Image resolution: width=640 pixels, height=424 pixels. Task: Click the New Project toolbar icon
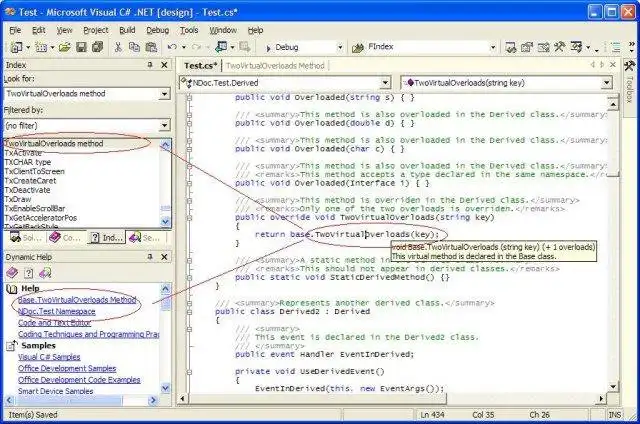click(x=16, y=47)
